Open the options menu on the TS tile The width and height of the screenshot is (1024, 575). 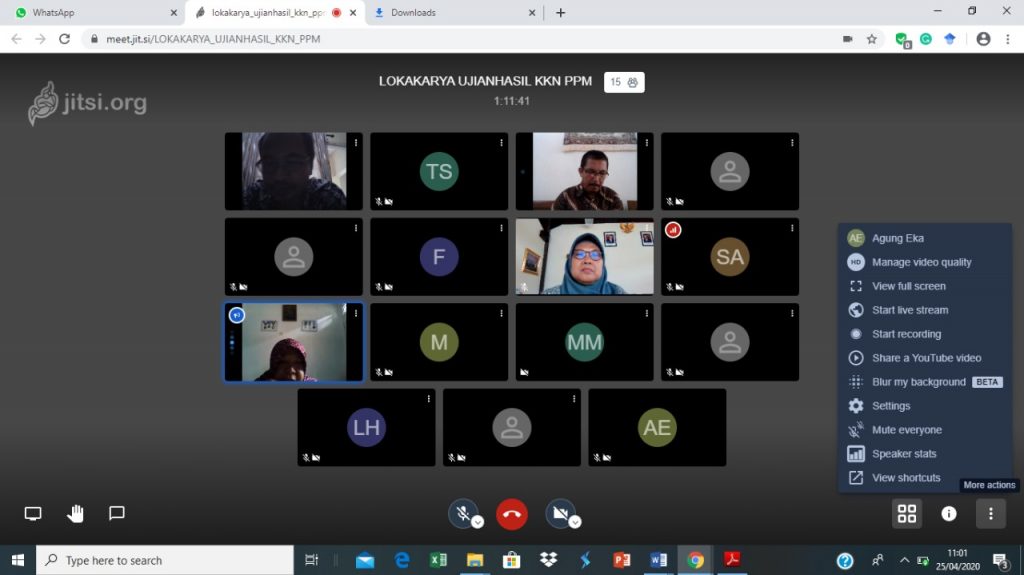click(x=501, y=143)
